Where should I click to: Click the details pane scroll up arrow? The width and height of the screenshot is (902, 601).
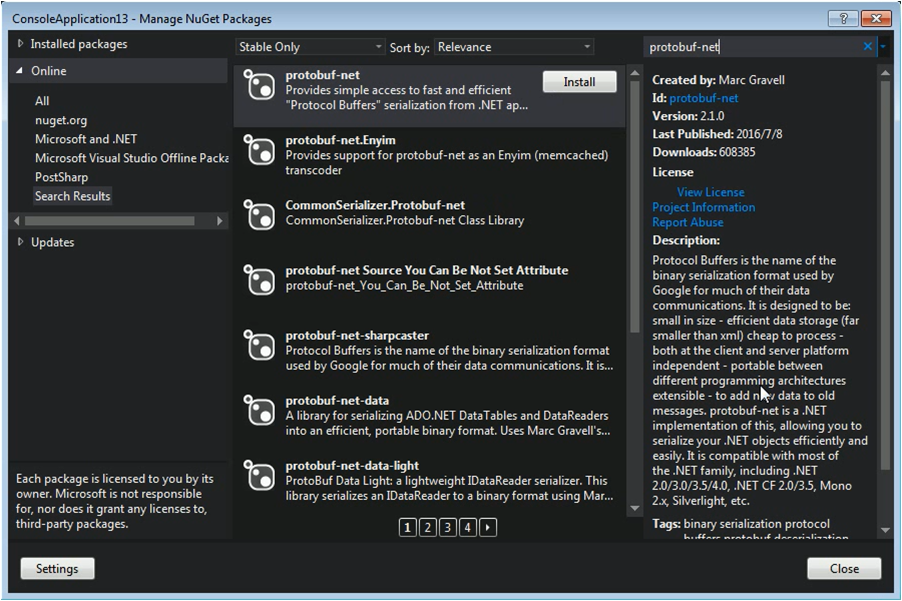pyautogui.click(x=885, y=73)
